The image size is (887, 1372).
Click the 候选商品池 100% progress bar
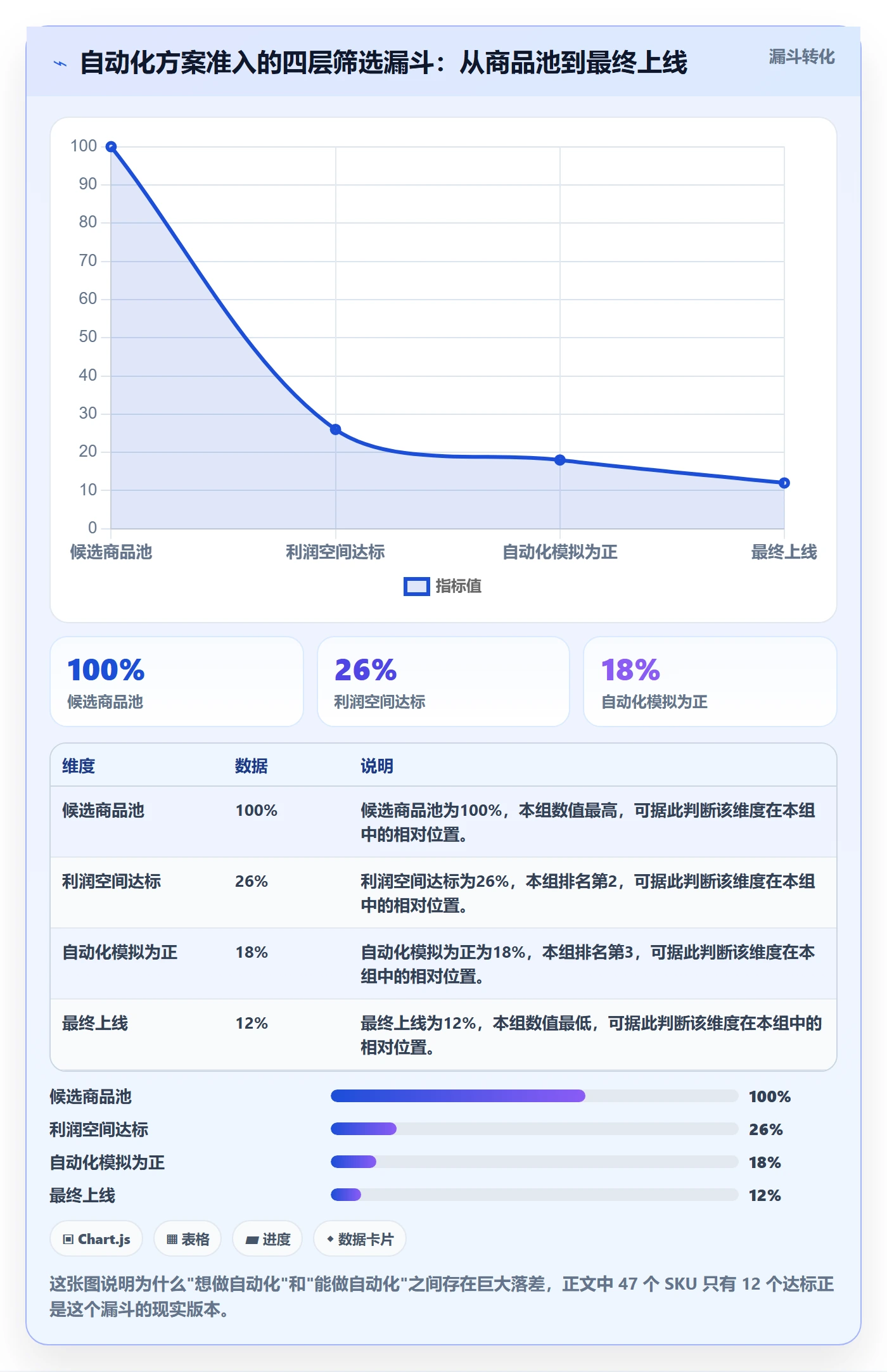[535, 1096]
